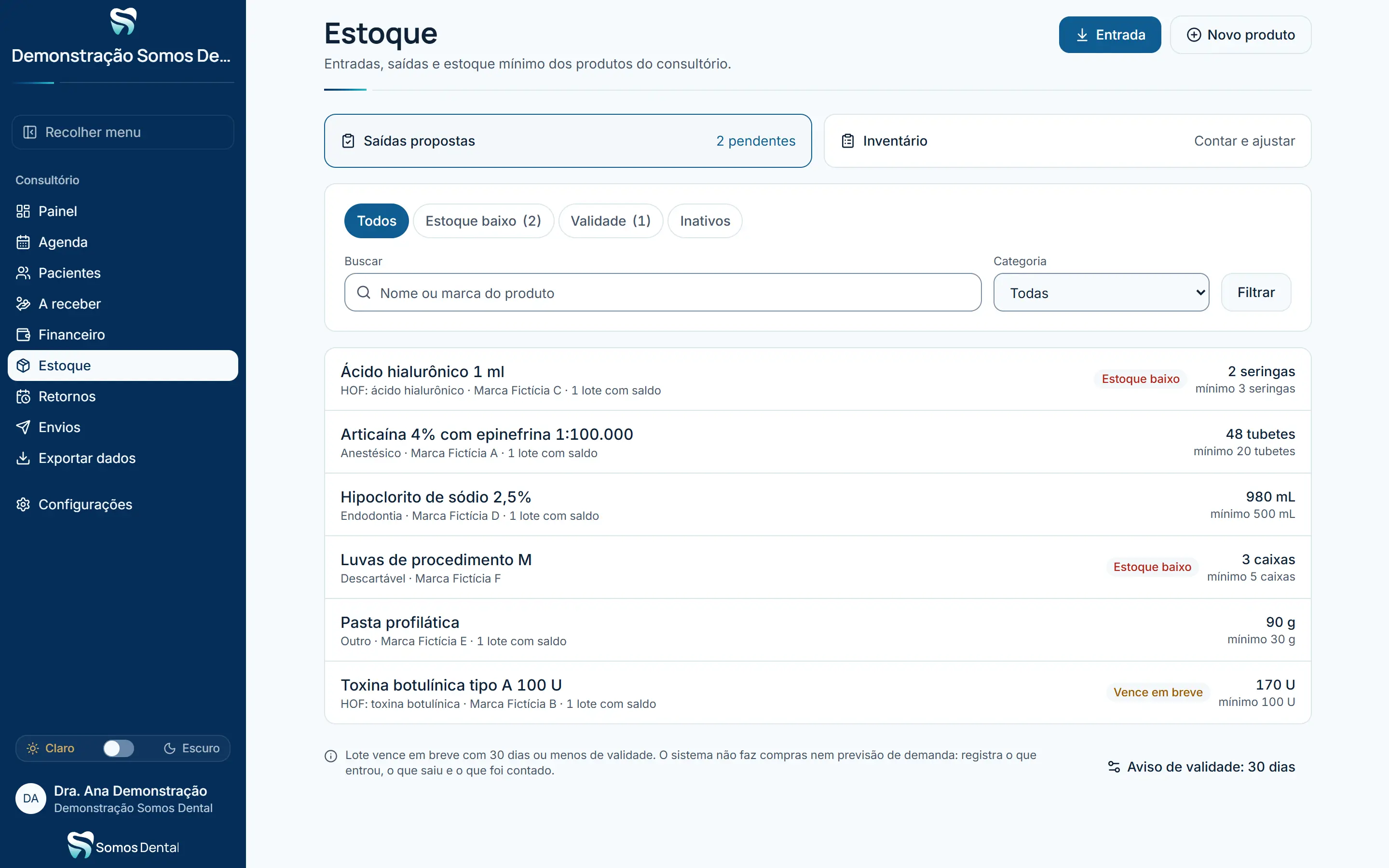Open Toxina botulínica tipo A 100 U row
1389x868 pixels.
817,692
